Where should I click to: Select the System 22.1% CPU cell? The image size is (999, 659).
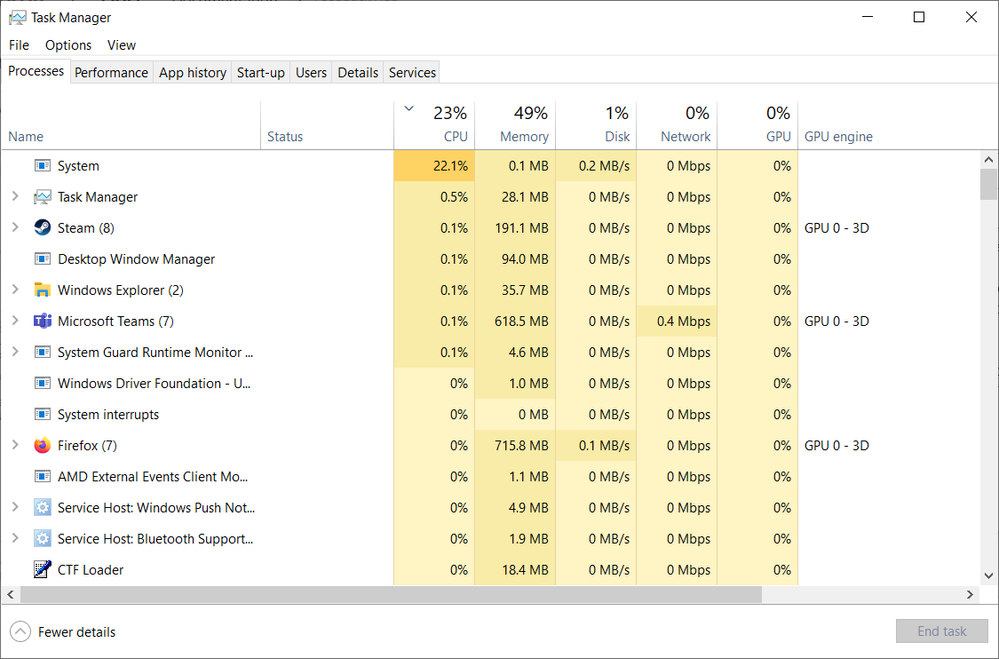pos(434,166)
